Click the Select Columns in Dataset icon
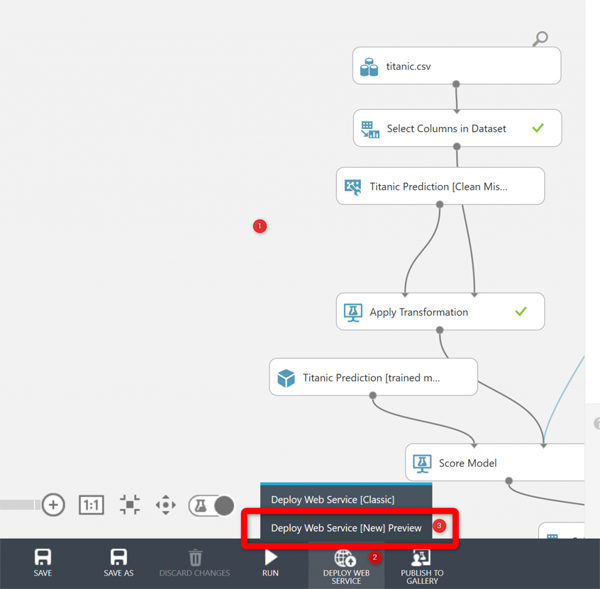The image size is (600, 589). (370, 129)
